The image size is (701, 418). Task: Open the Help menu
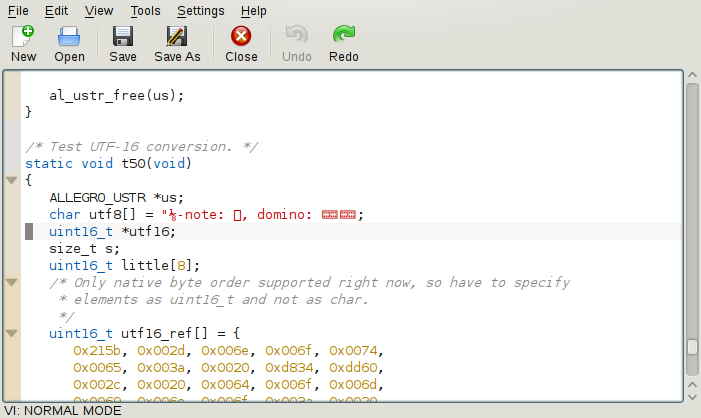[254, 10]
